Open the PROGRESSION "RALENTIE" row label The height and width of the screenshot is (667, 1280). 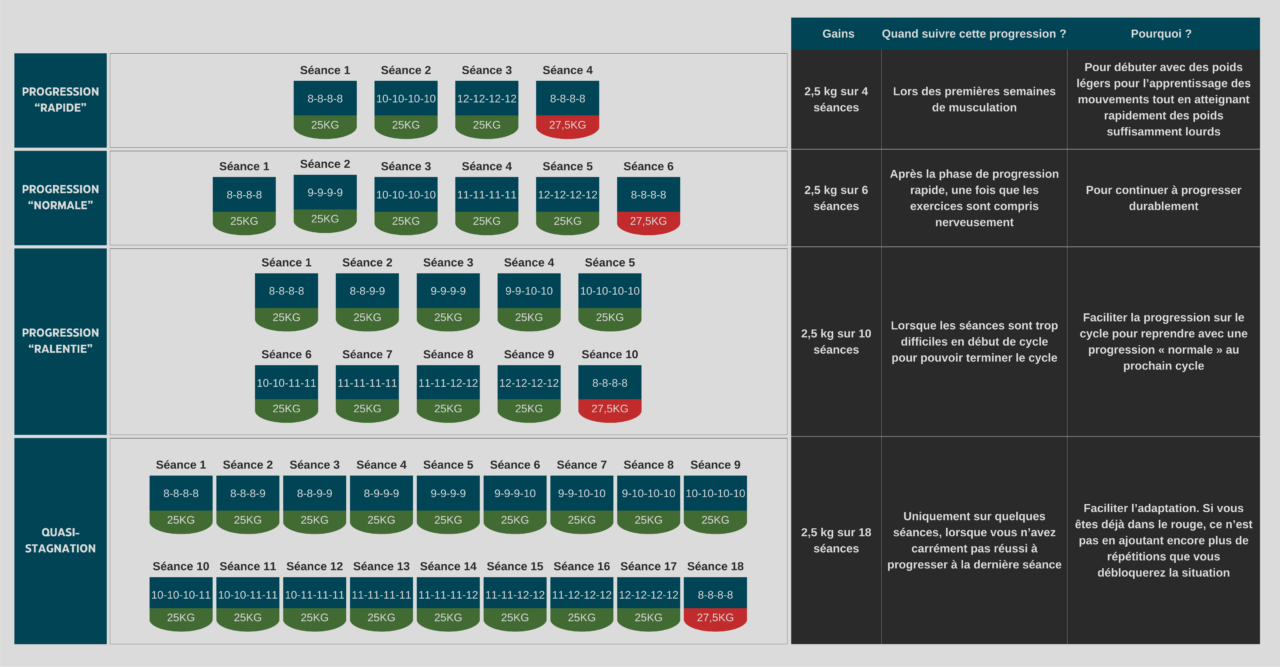click(x=60, y=341)
